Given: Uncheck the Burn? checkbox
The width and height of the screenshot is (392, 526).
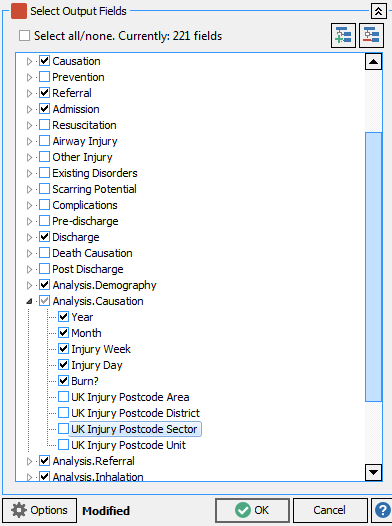Looking at the screenshot, I should (x=63, y=381).
